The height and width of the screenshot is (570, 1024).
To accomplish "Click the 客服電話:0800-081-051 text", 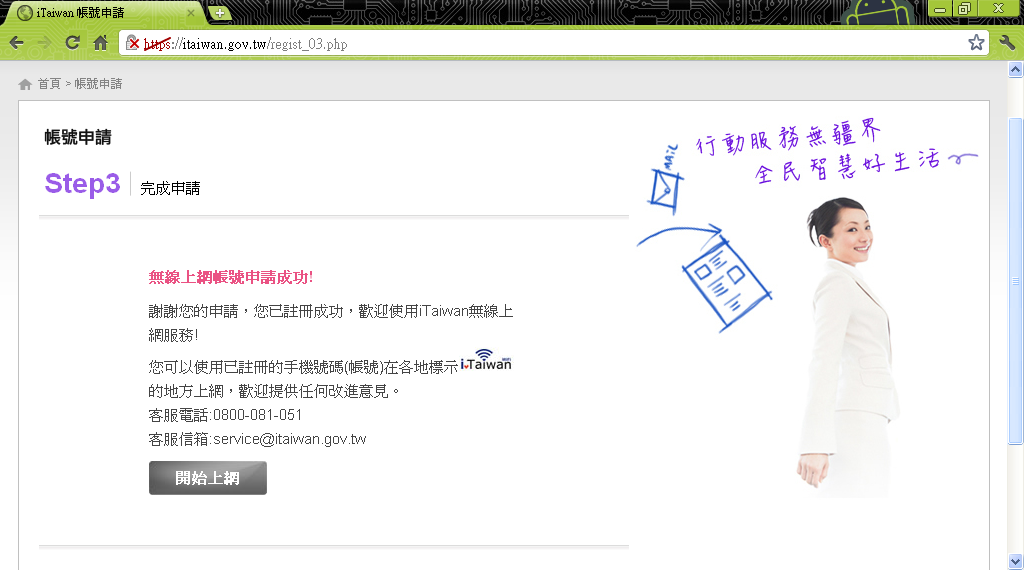I will click(225, 415).
